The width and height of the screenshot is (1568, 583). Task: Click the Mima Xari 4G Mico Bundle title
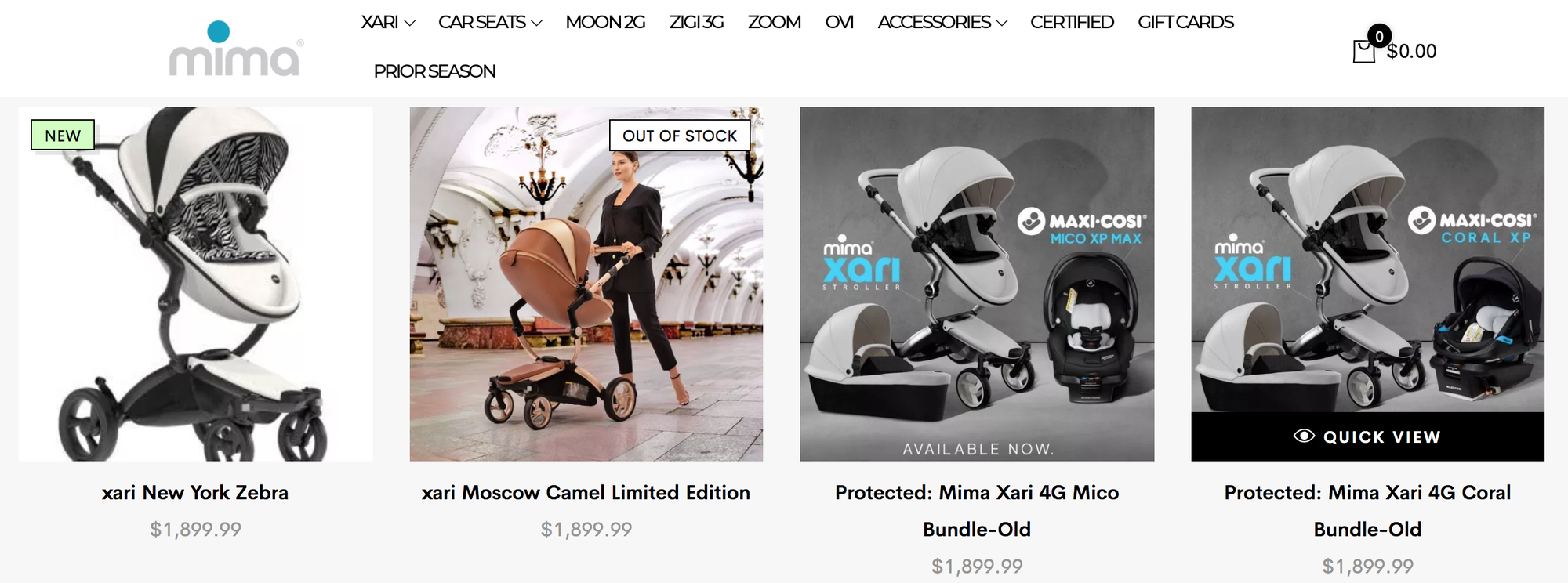pyautogui.click(x=977, y=510)
